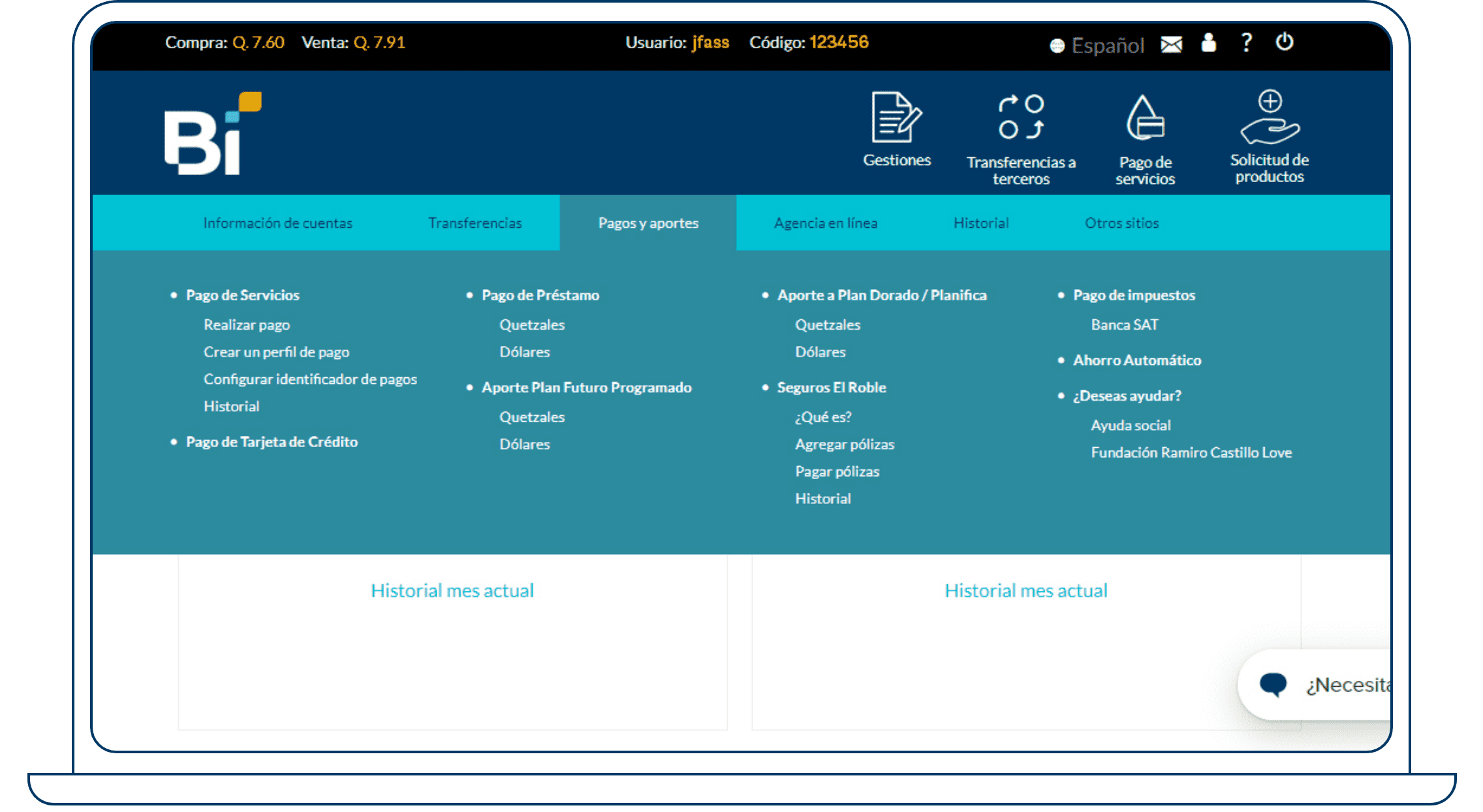Choose Quetzales under Plan Futuro Programado
The height and width of the screenshot is (812, 1483).
tap(532, 417)
